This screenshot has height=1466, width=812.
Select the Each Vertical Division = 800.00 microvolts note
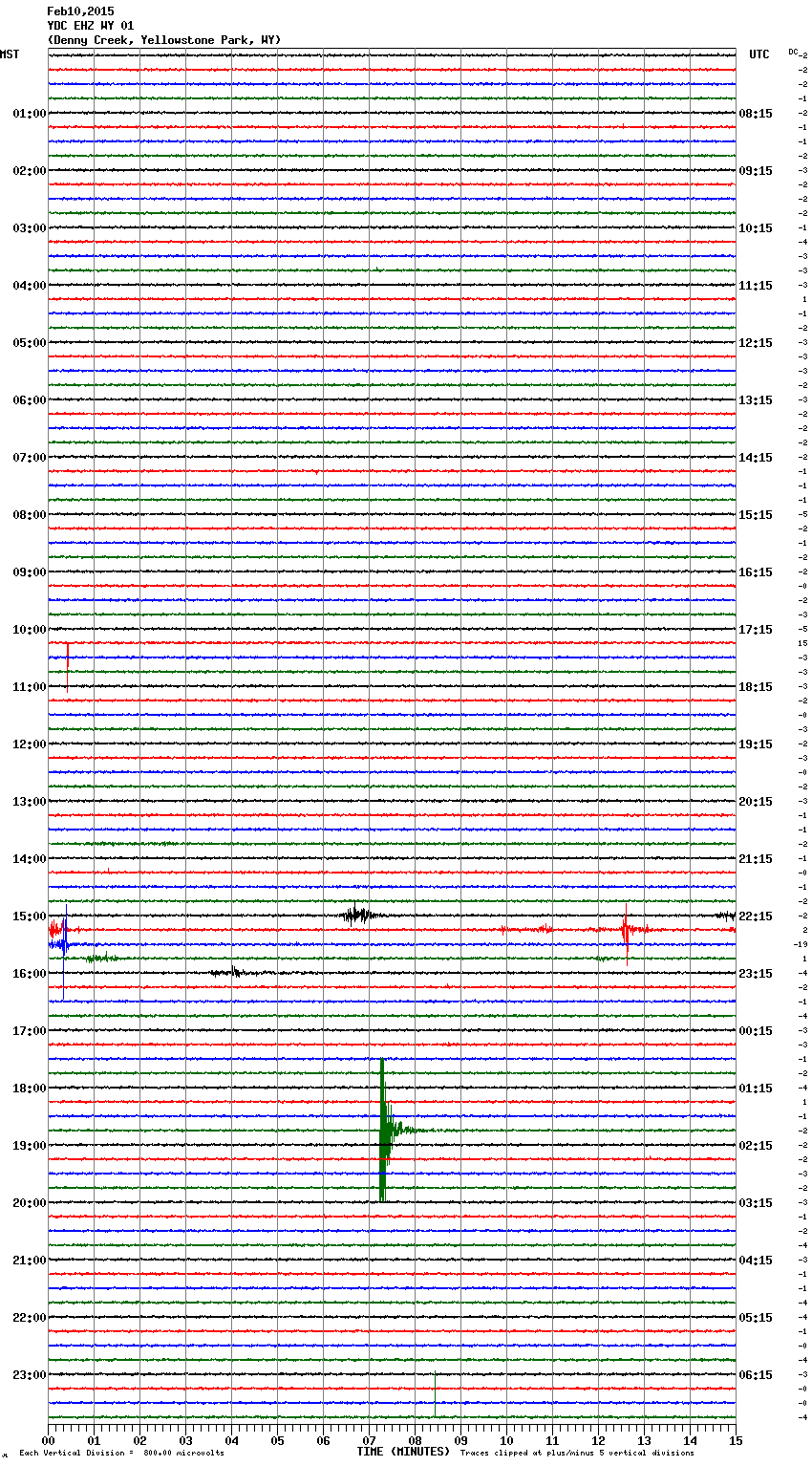tap(121, 1454)
